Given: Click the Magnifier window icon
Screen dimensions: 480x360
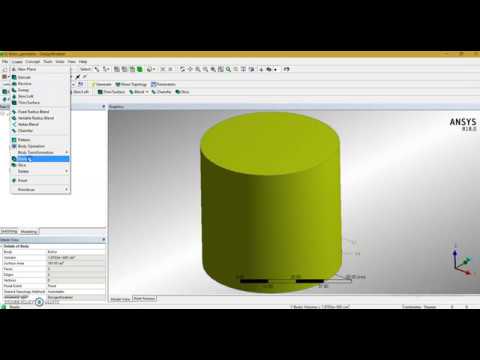Looking at the screenshot, I should pos(221,69).
